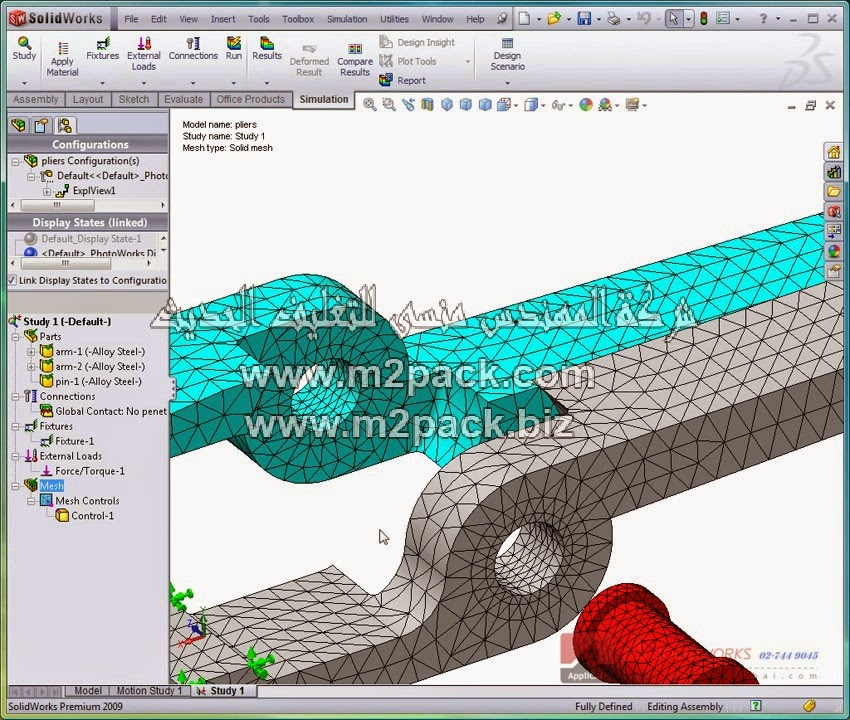Screen dimensions: 850x720
Task: Click the Help question mark icon
Action: click(x=763, y=19)
